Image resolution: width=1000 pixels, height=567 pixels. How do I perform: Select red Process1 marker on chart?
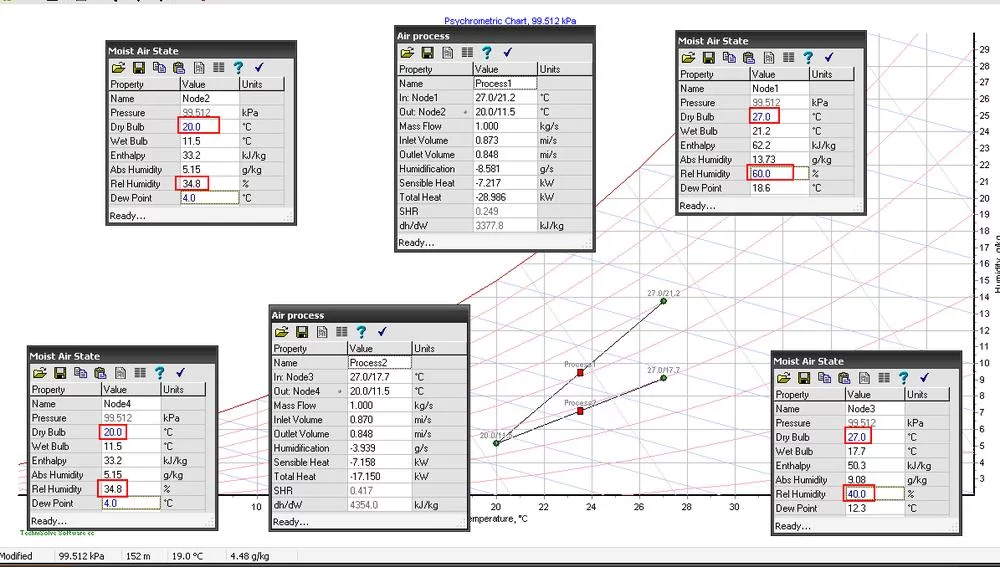(x=580, y=372)
